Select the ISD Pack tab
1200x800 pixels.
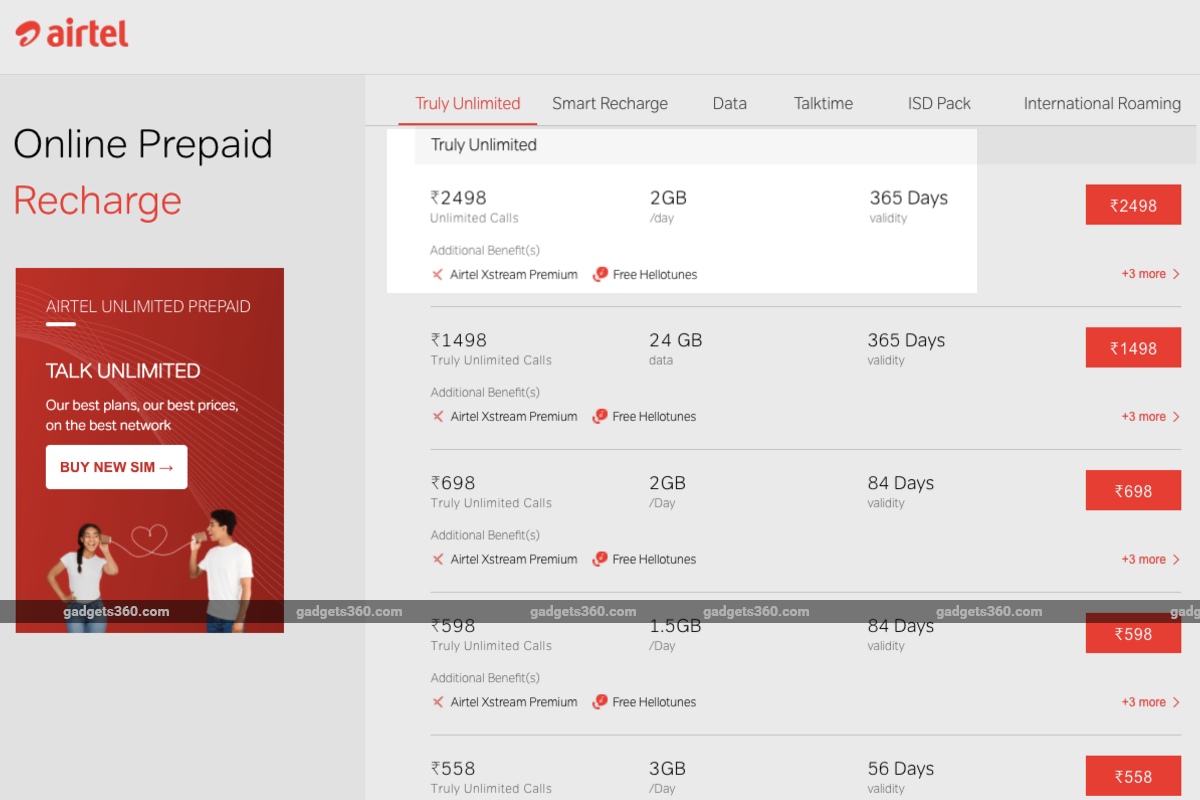tap(939, 103)
